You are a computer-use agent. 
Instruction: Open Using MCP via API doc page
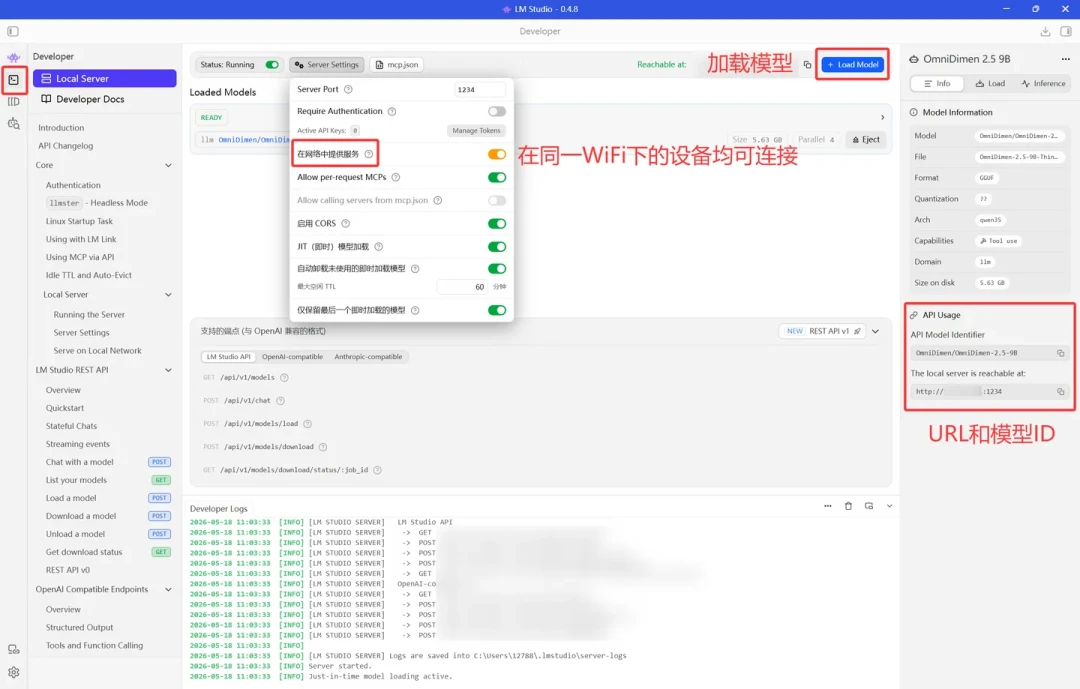80,257
